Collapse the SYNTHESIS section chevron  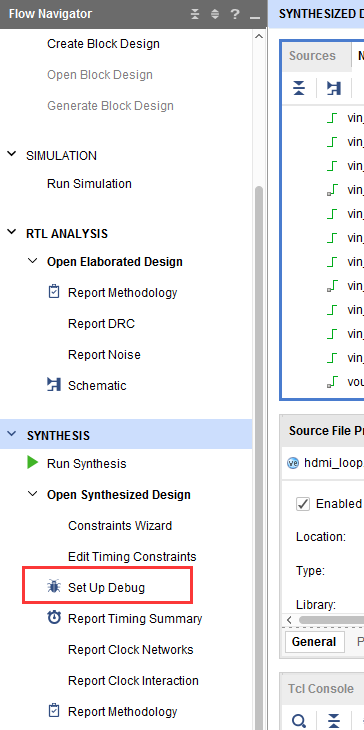click(x=12, y=434)
